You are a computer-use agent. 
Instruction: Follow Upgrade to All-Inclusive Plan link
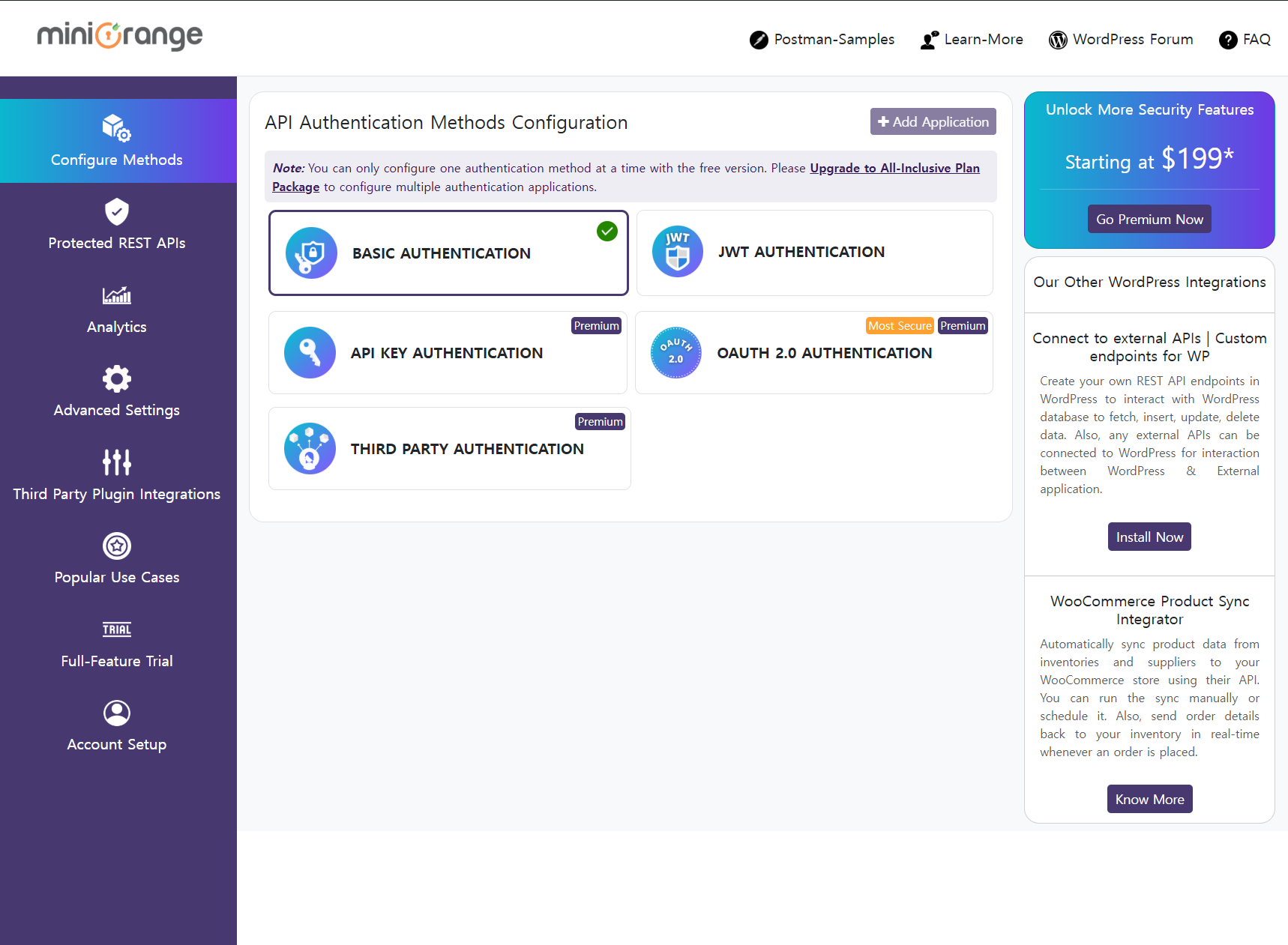(894, 169)
